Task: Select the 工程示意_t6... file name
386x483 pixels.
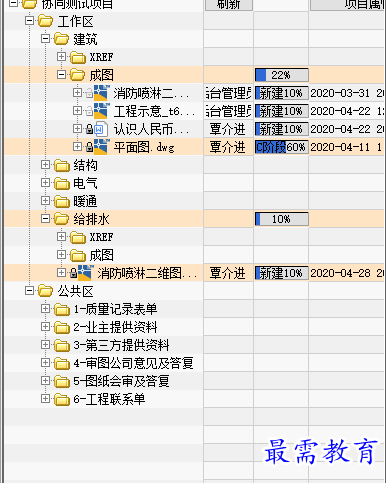Action: (154, 111)
